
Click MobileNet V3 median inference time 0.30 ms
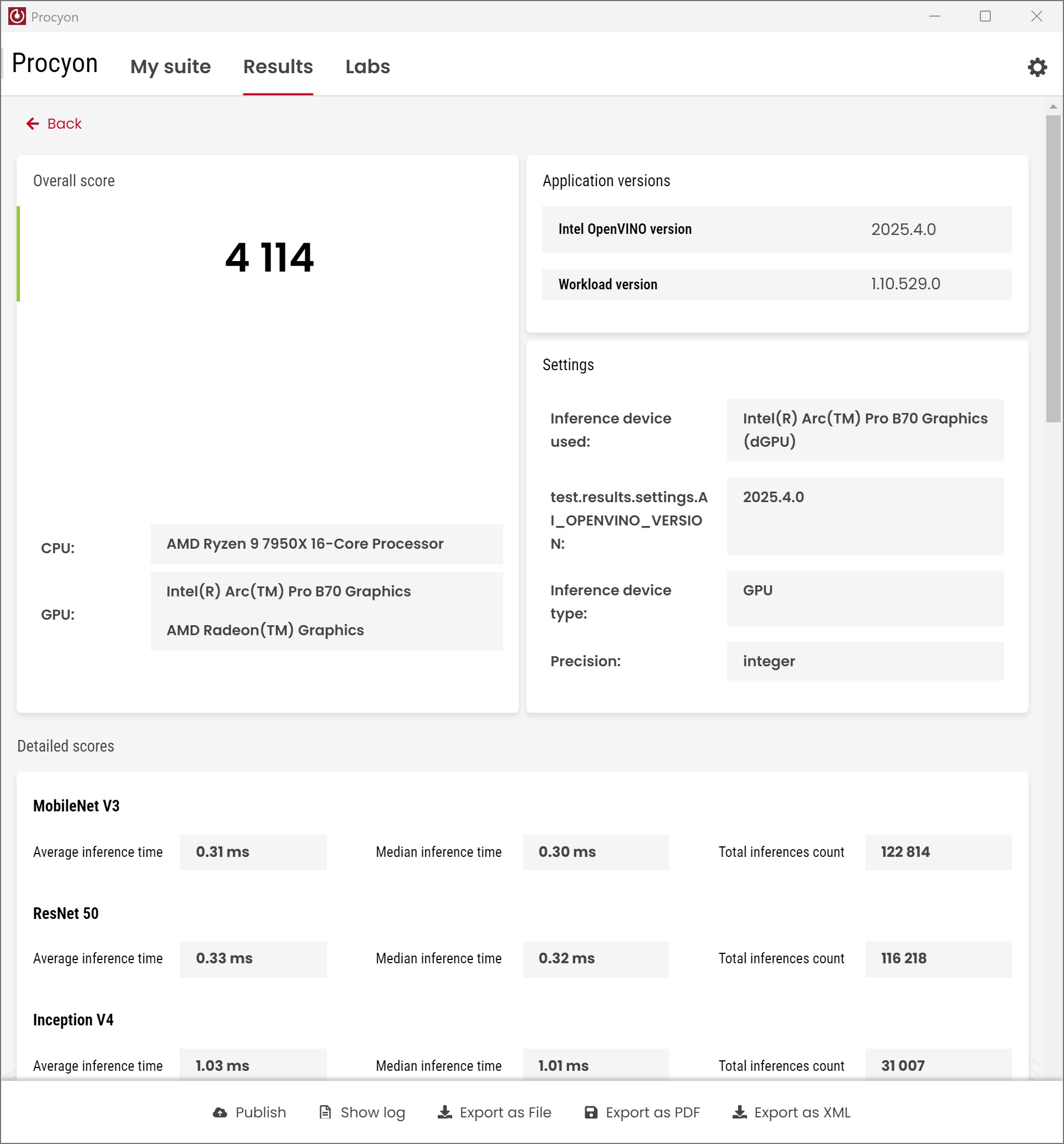pos(596,852)
